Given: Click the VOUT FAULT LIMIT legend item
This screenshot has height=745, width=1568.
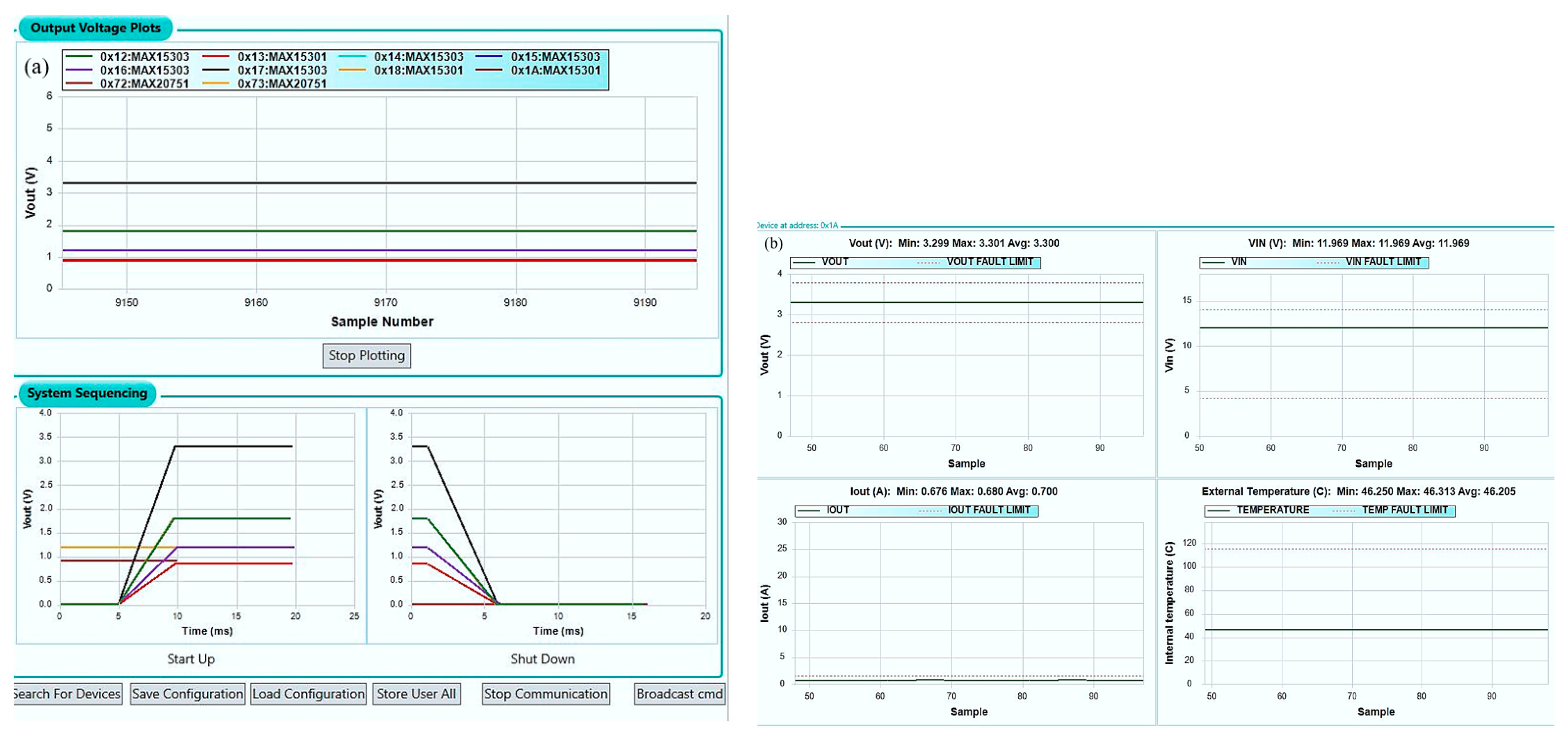Looking at the screenshot, I should click(990, 262).
